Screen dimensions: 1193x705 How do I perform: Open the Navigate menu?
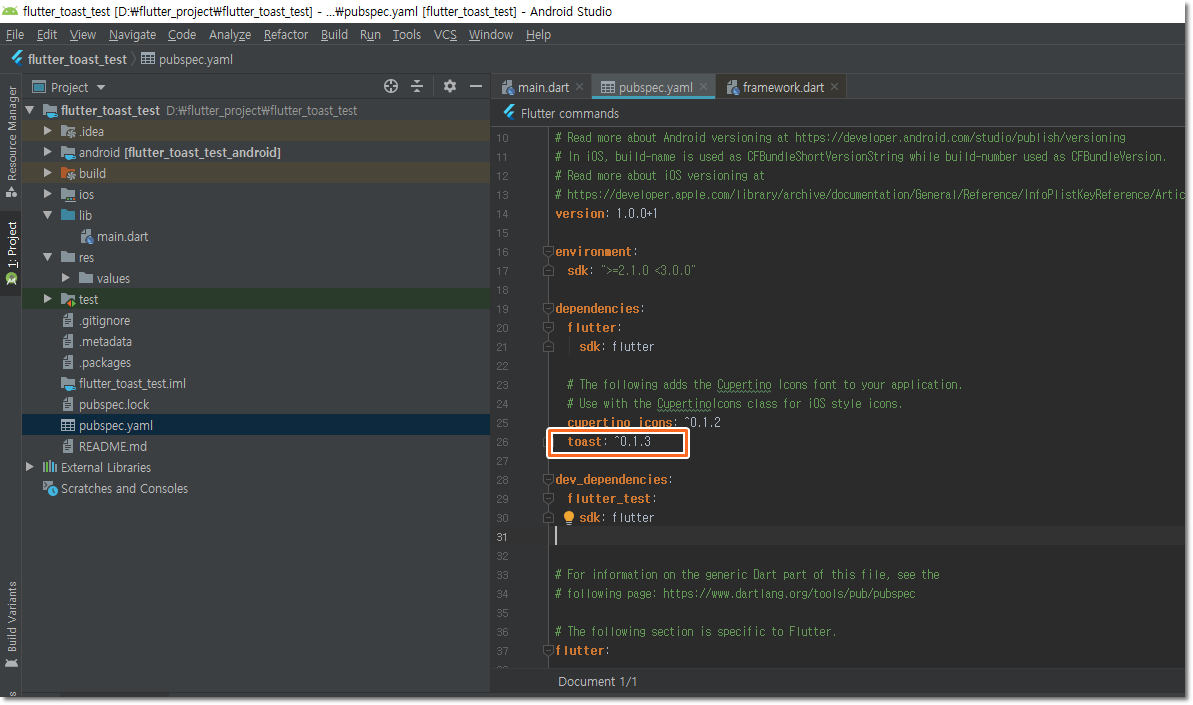click(132, 34)
